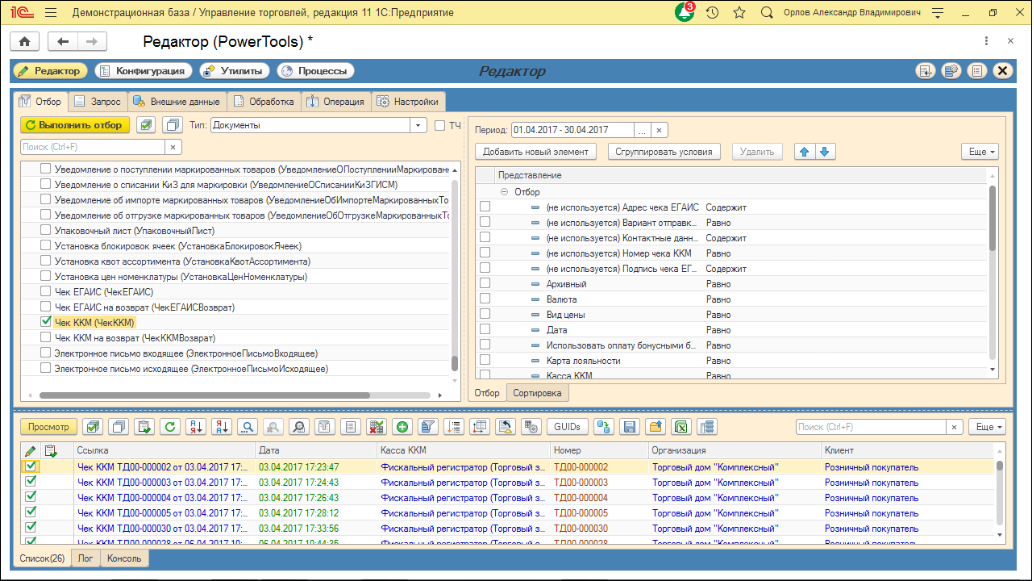Image resolution: width=1034 pixels, height=581 pixels.
Task: Check the Валюта filter row checkbox
Action: click(485, 299)
